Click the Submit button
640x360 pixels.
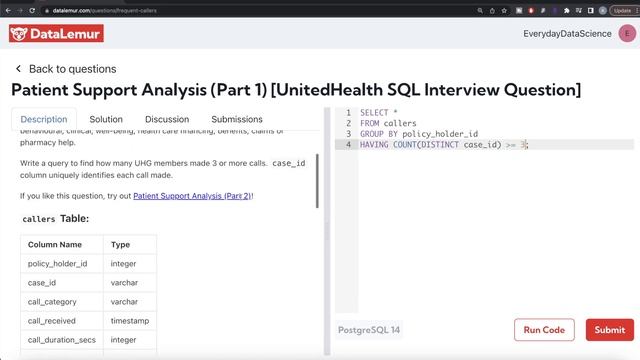point(610,330)
